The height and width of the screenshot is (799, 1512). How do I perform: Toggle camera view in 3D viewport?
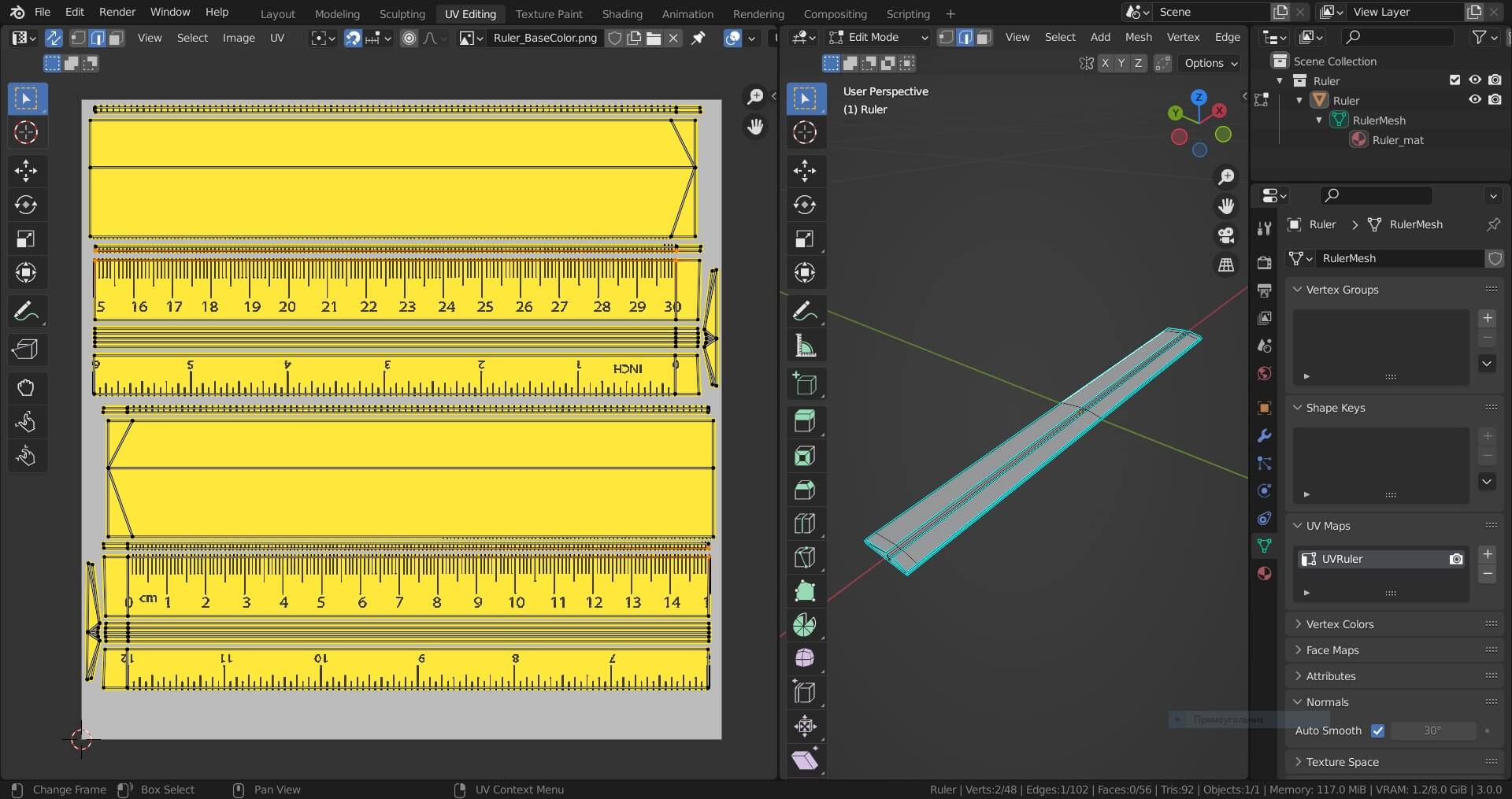coord(1226,235)
